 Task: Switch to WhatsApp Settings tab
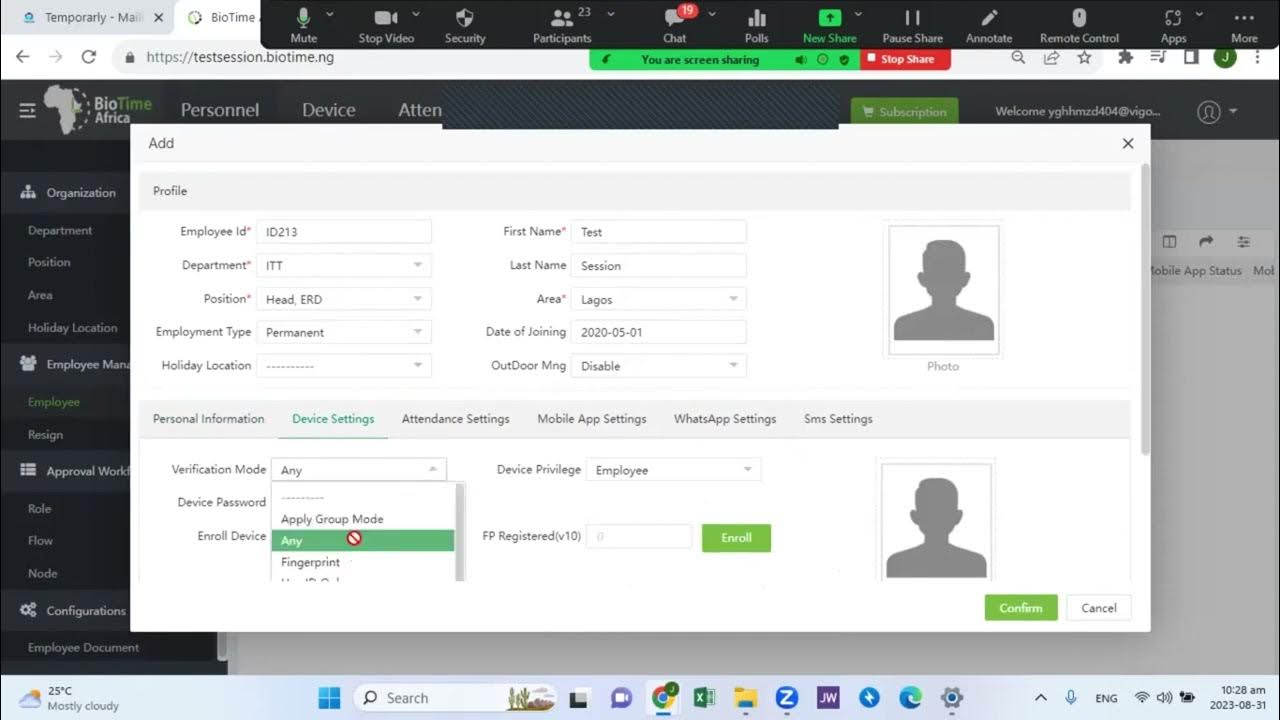click(x=725, y=419)
